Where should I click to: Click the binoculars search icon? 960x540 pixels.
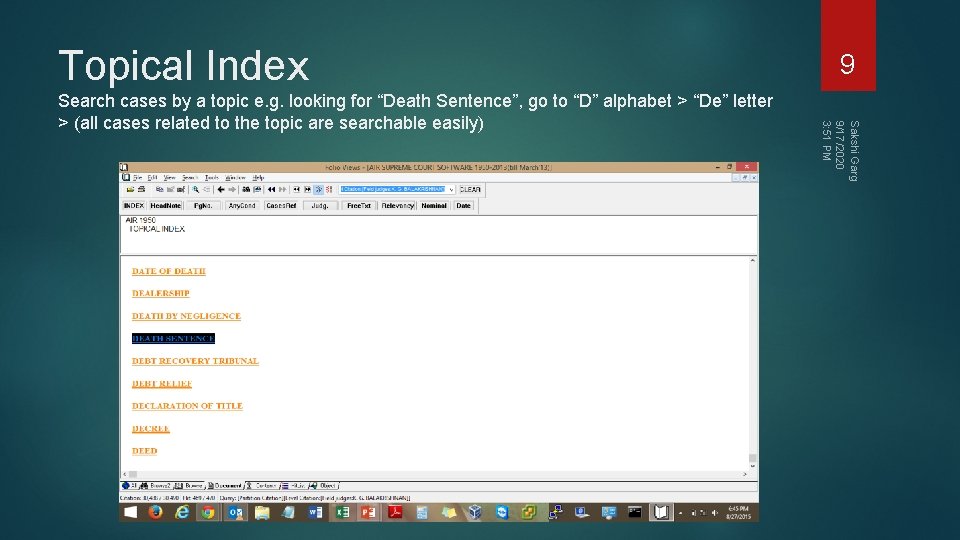(246, 190)
